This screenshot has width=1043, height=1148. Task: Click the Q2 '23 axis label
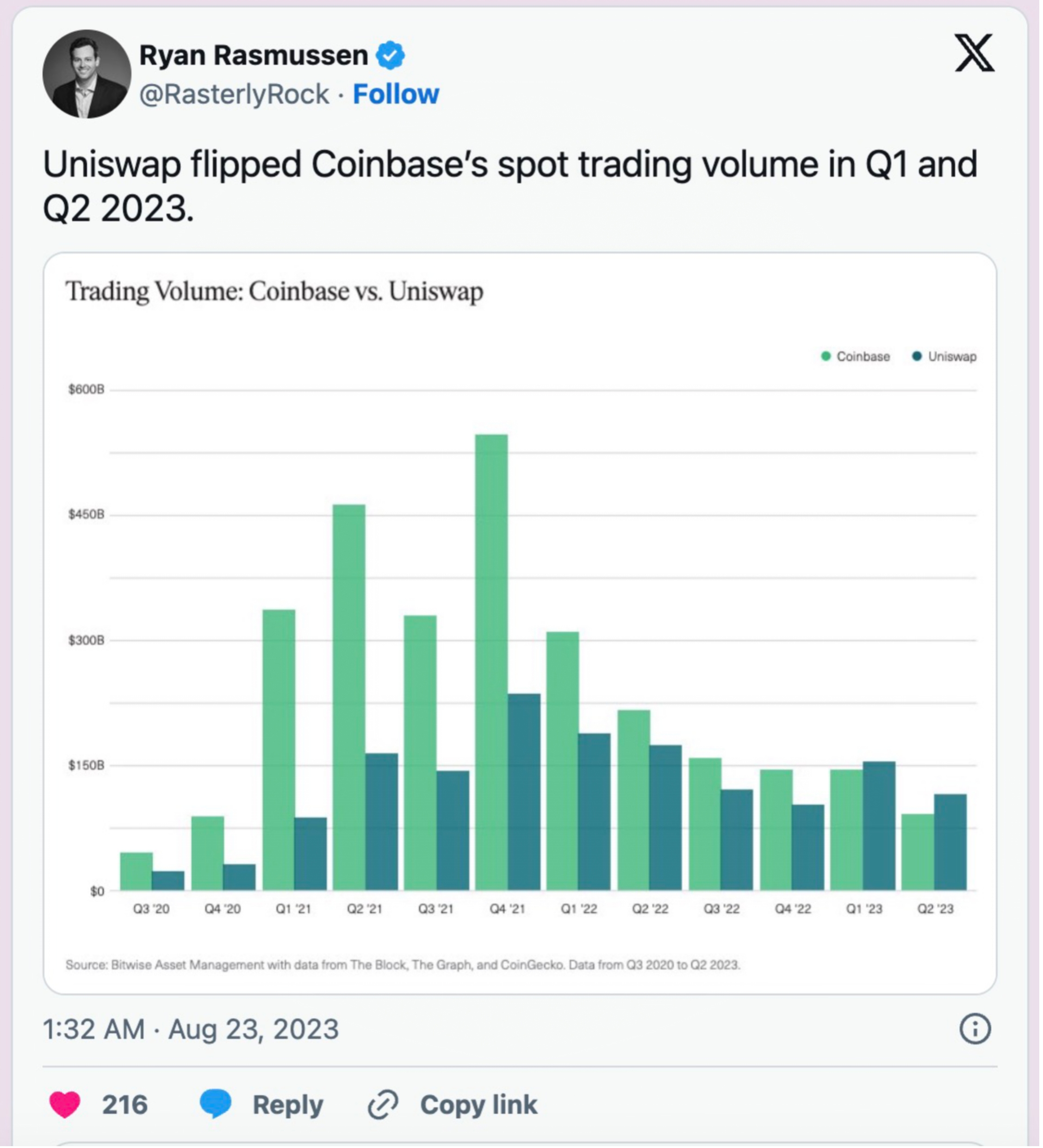pyautogui.click(x=935, y=909)
